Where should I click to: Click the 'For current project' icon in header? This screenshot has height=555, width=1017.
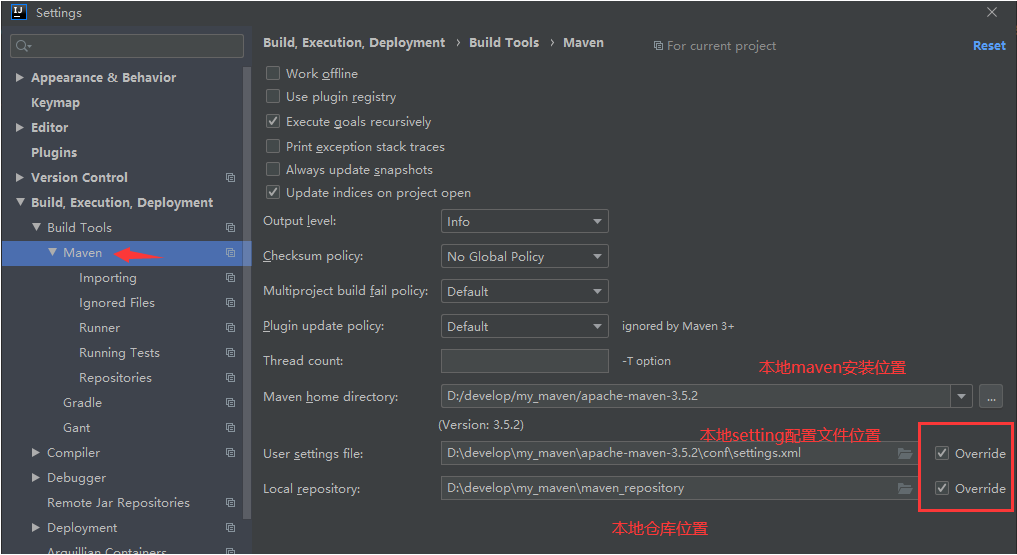click(x=658, y=46)
